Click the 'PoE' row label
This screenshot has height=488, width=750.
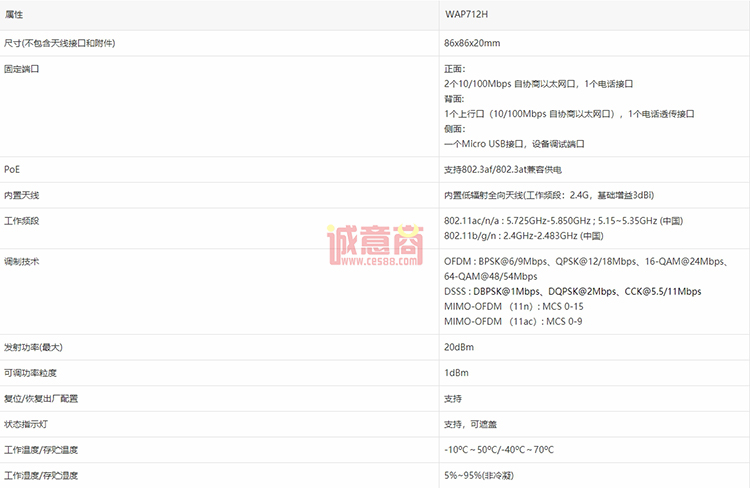click(x=12, y=169)
